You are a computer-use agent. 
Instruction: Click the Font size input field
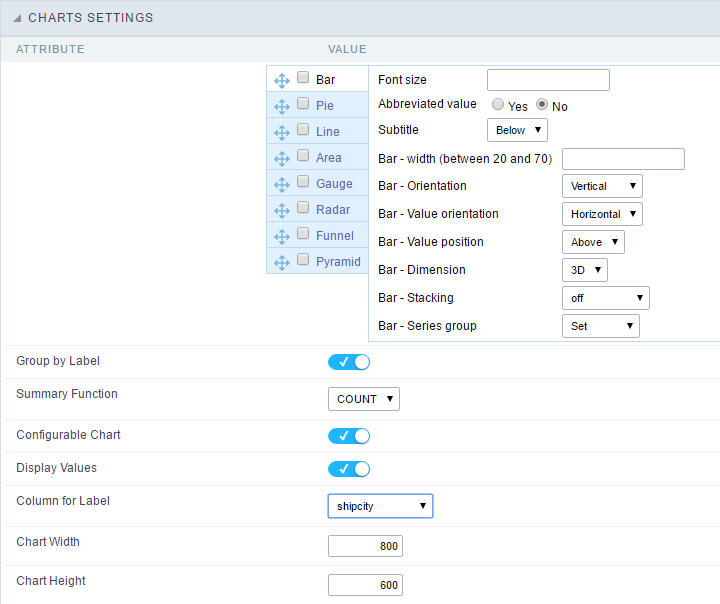548,80
